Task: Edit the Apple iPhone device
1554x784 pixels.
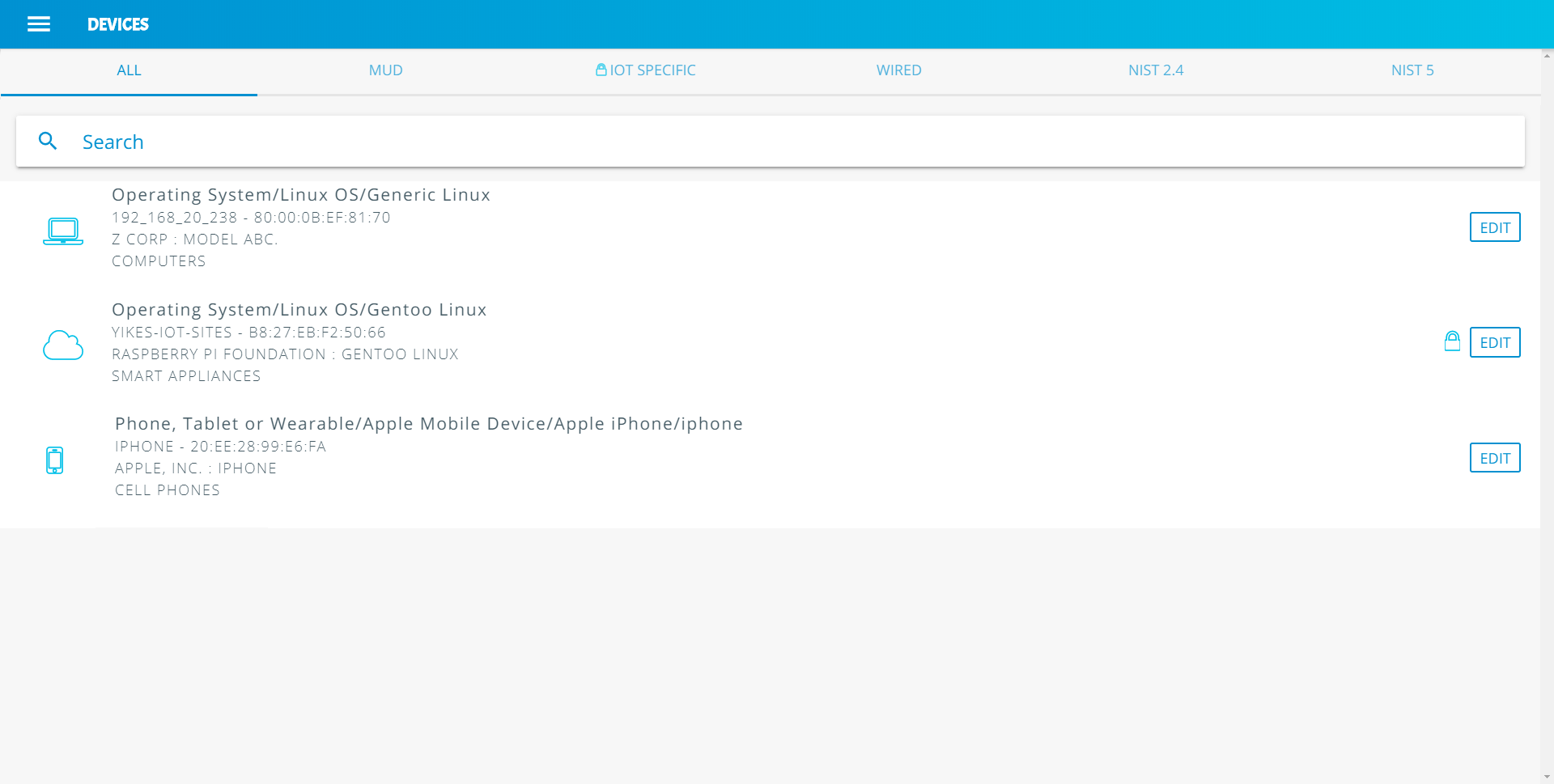Action: (x=1495, y=458)
